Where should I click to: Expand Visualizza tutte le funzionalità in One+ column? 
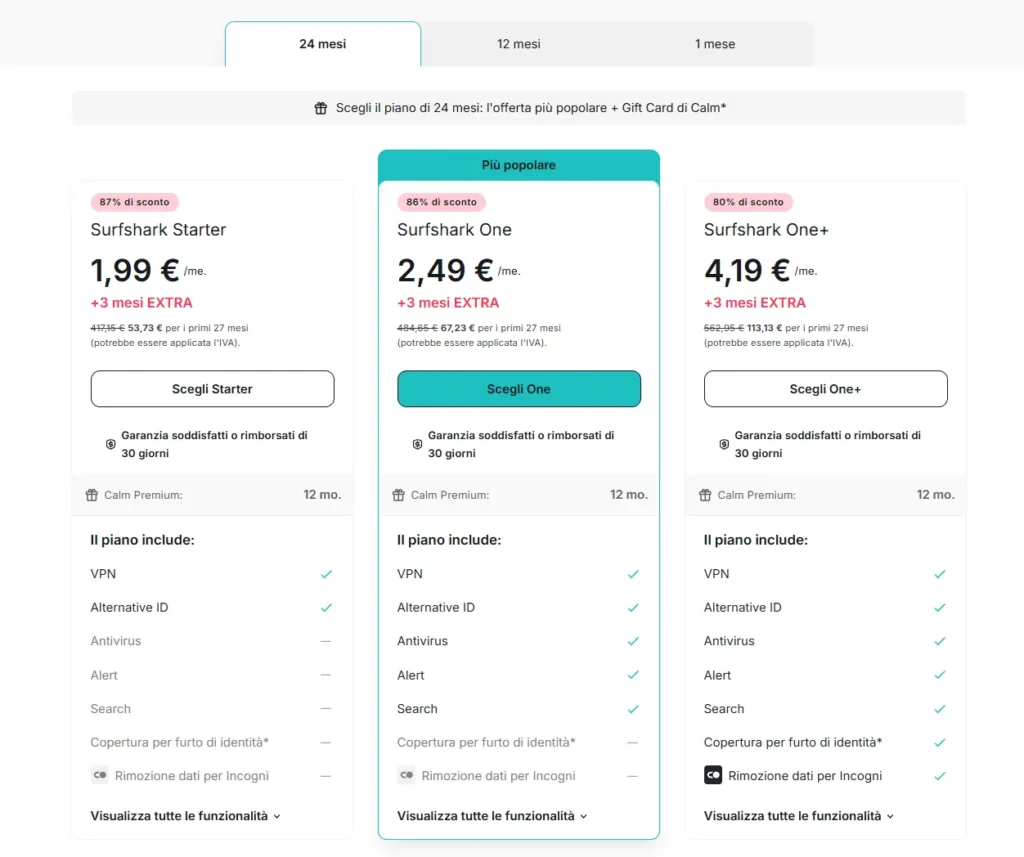click(x=799, y=815)
